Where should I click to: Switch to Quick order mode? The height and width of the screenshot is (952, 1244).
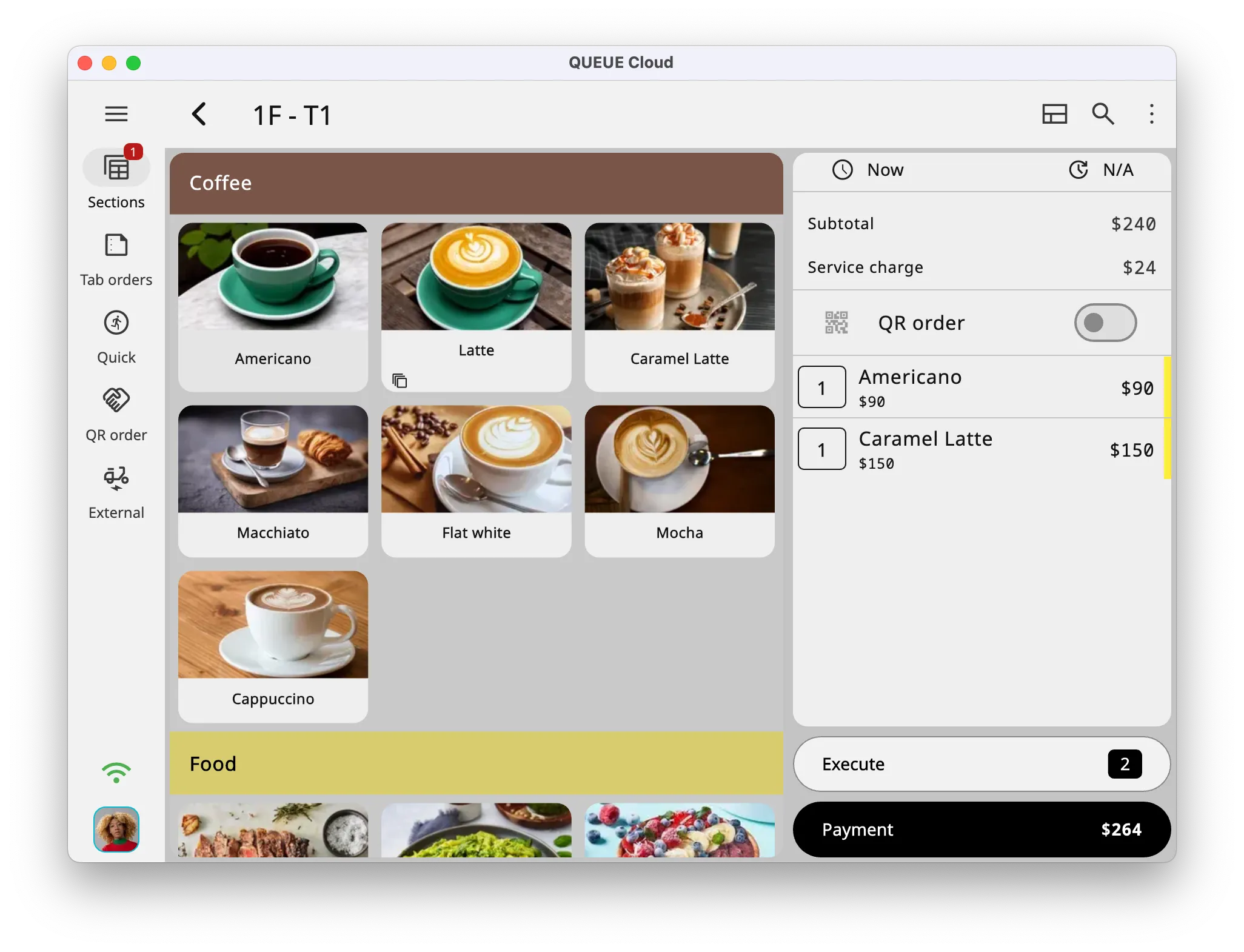coord(116,336)
